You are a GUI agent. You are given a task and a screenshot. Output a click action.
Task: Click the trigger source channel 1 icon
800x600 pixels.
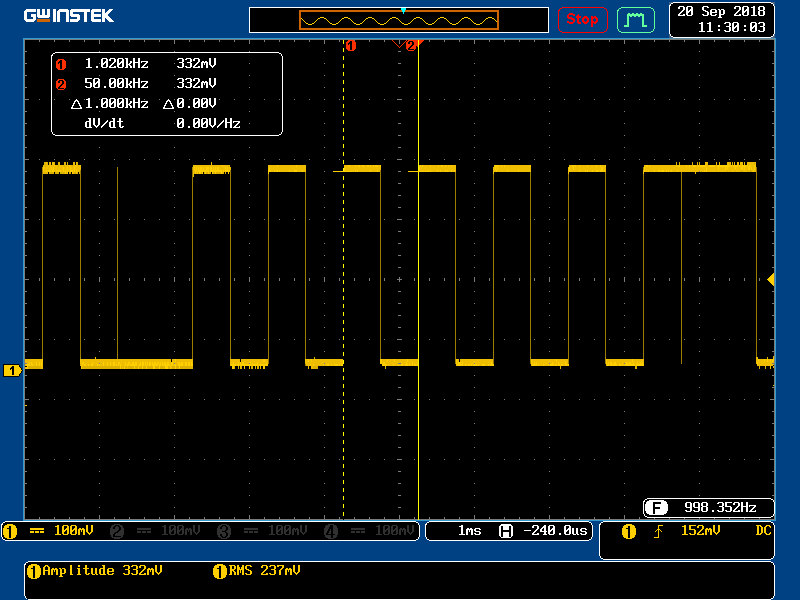tap(628, 532)
